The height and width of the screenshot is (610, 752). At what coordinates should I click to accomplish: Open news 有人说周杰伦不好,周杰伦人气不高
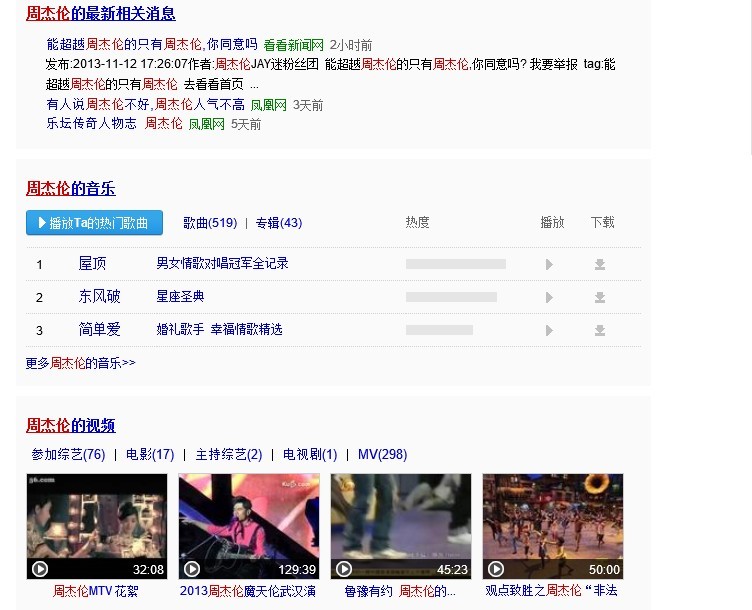coord(145,105)
